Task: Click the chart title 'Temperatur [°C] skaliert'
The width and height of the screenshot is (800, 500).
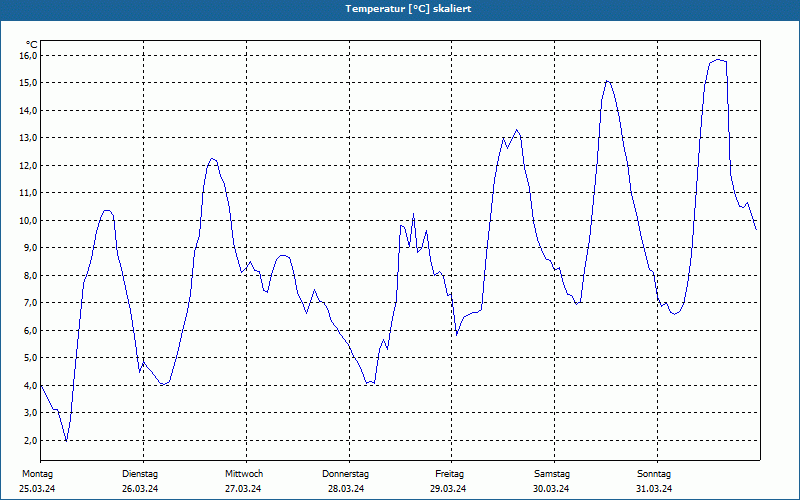Action: pyautogui.click(x=408, y=9)
